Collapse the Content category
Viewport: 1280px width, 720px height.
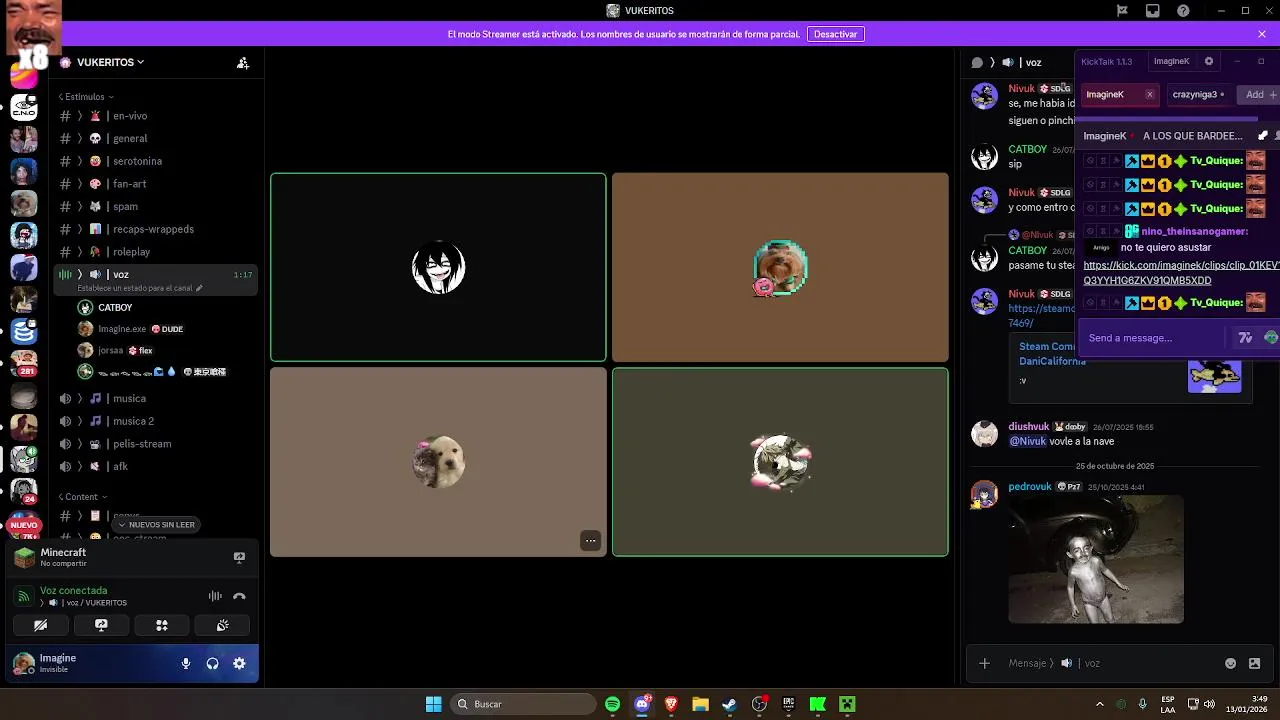[x=82, y=497]
